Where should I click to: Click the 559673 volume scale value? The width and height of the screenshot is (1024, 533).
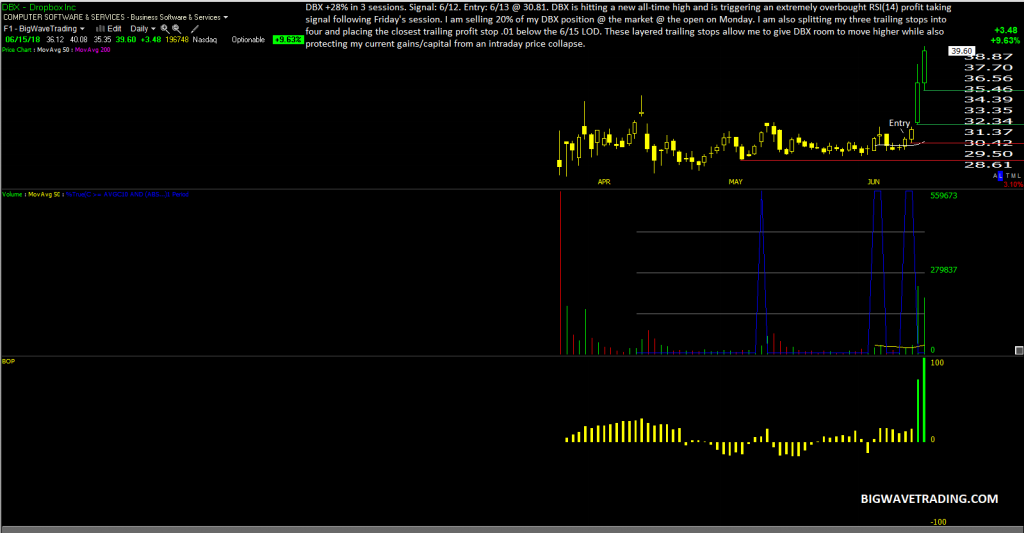(x=944, y=195)
